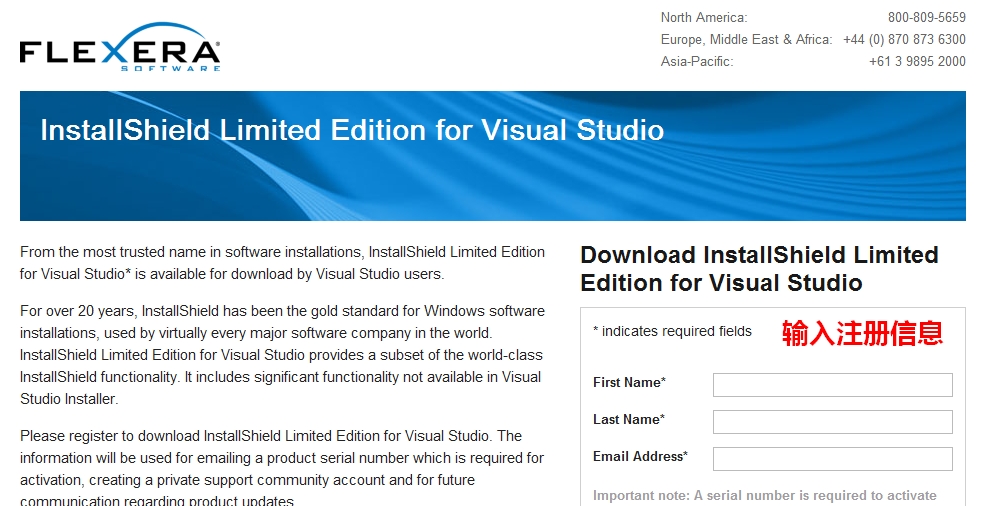Click the 'First Name*' label
Viewport: 992px width, 506px height.
pos(629,382)
